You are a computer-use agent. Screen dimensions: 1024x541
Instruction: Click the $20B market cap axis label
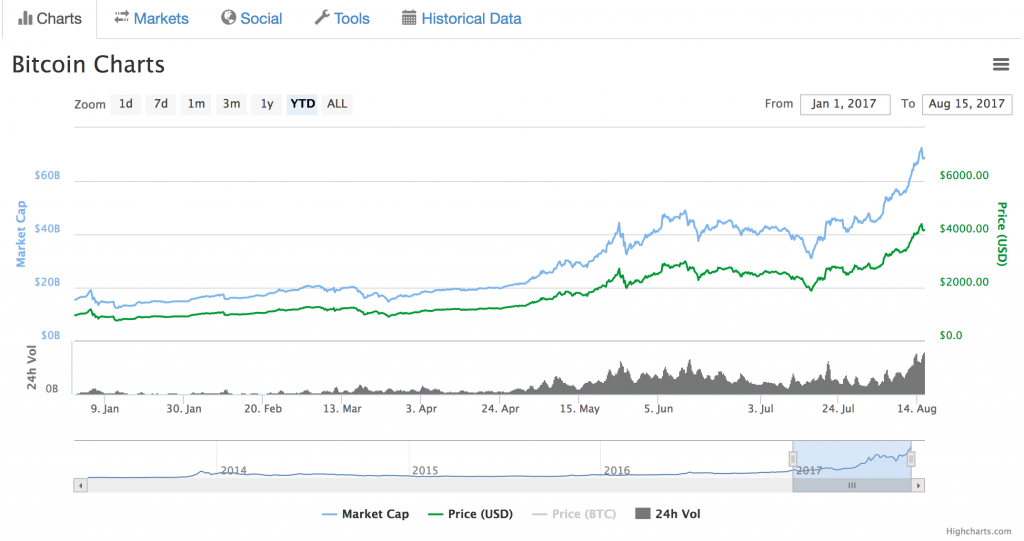[47, 282]
